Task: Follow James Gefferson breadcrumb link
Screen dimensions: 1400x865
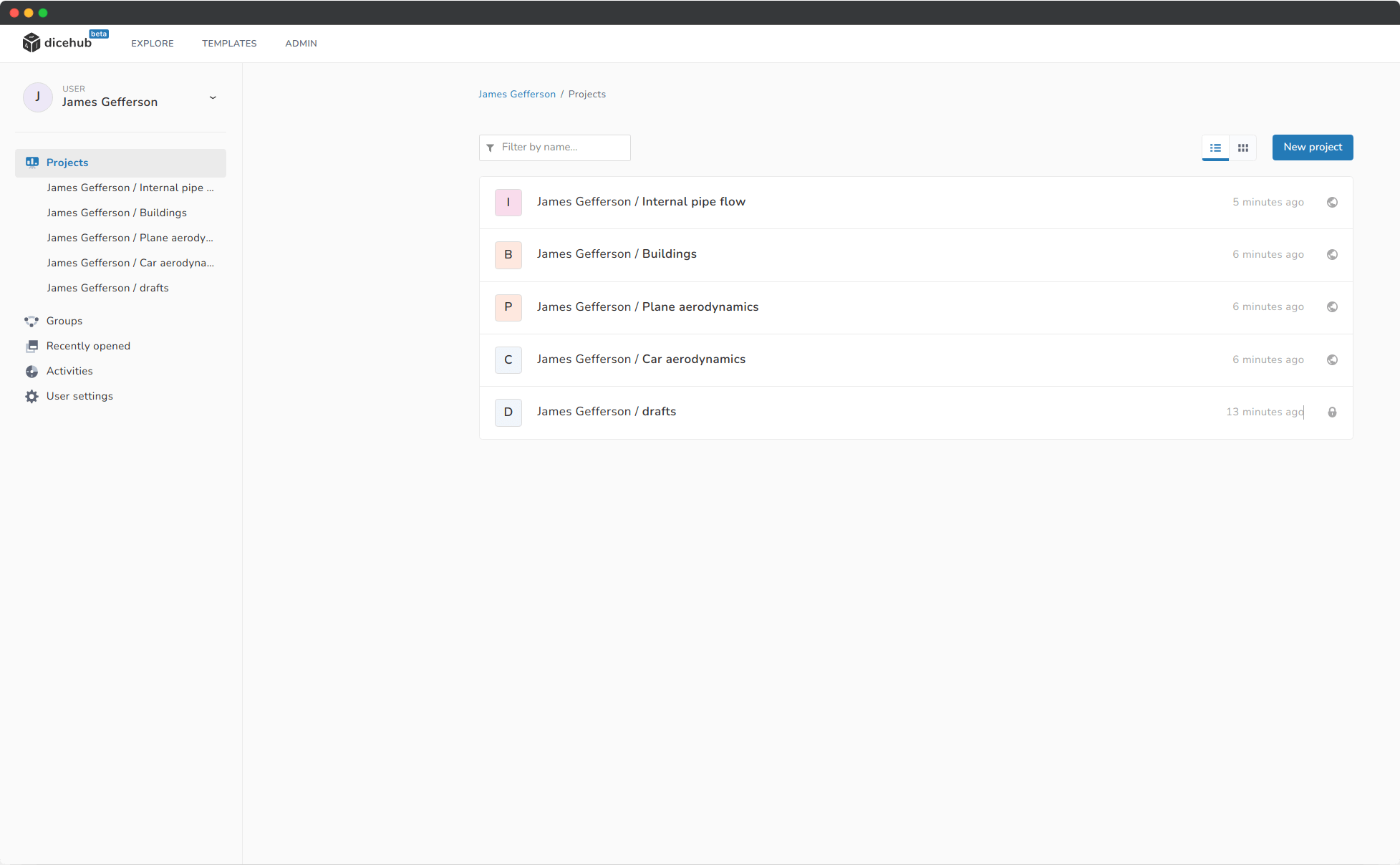Action: [517, 95]
